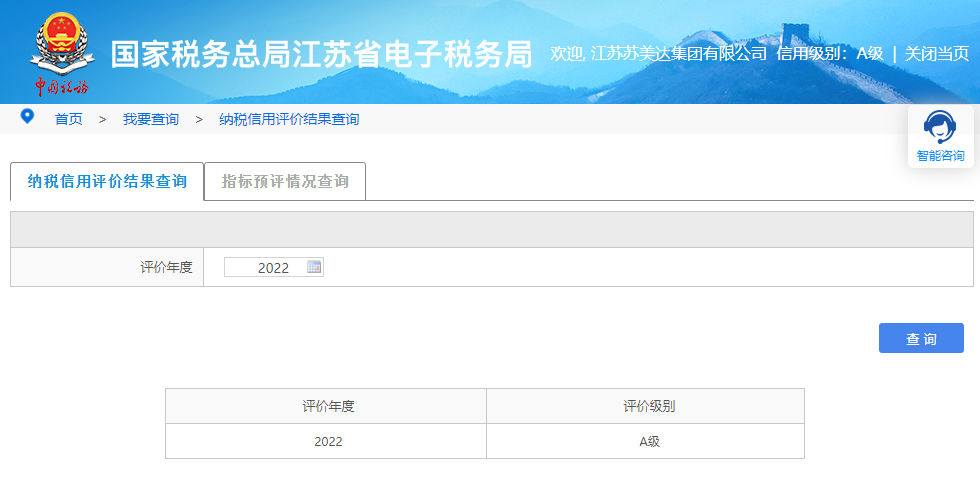Viewport: 980px width, 503px height.
Task: Click the 评价年度 label in query form
Action: point(166,267)
